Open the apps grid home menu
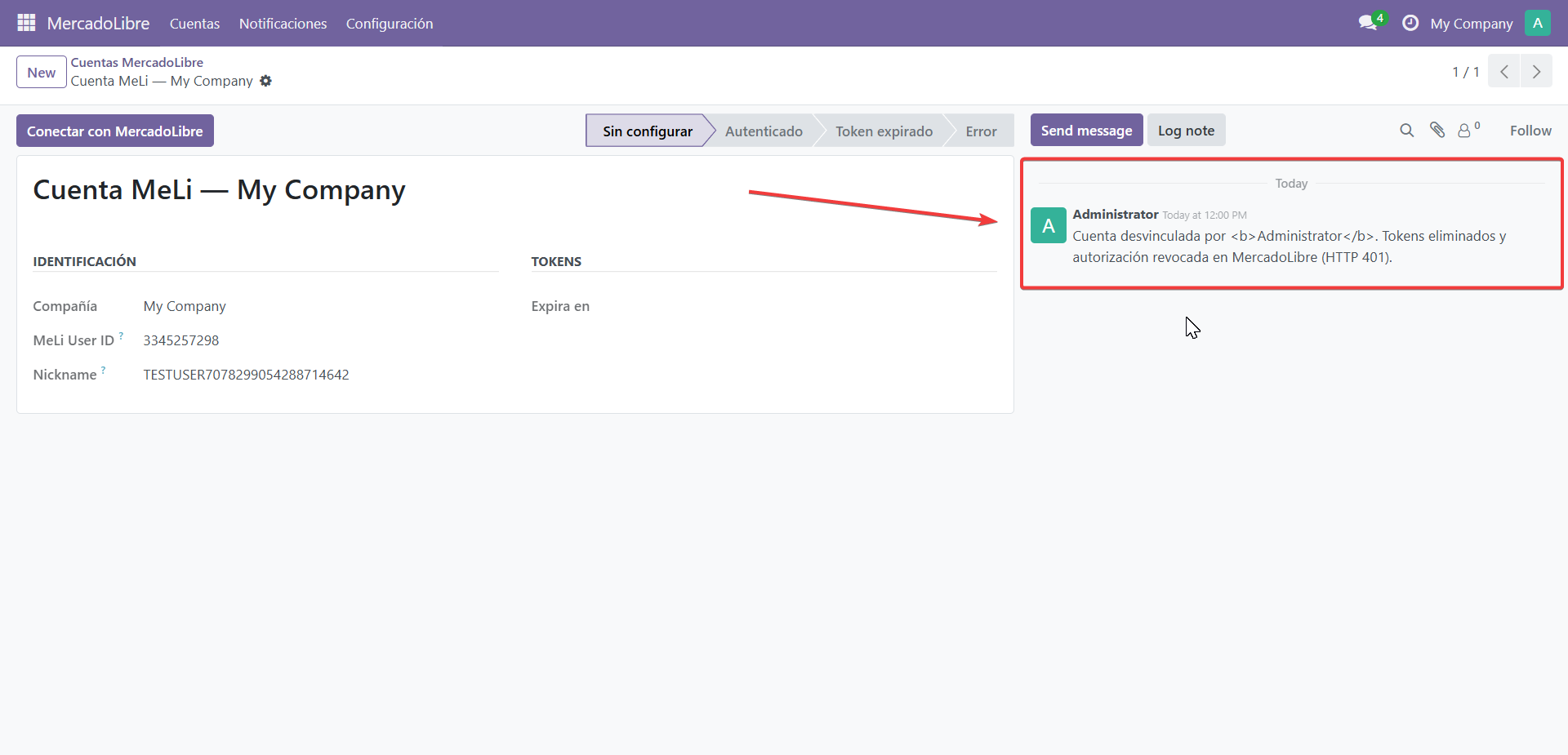 click(x=26, y=23)
